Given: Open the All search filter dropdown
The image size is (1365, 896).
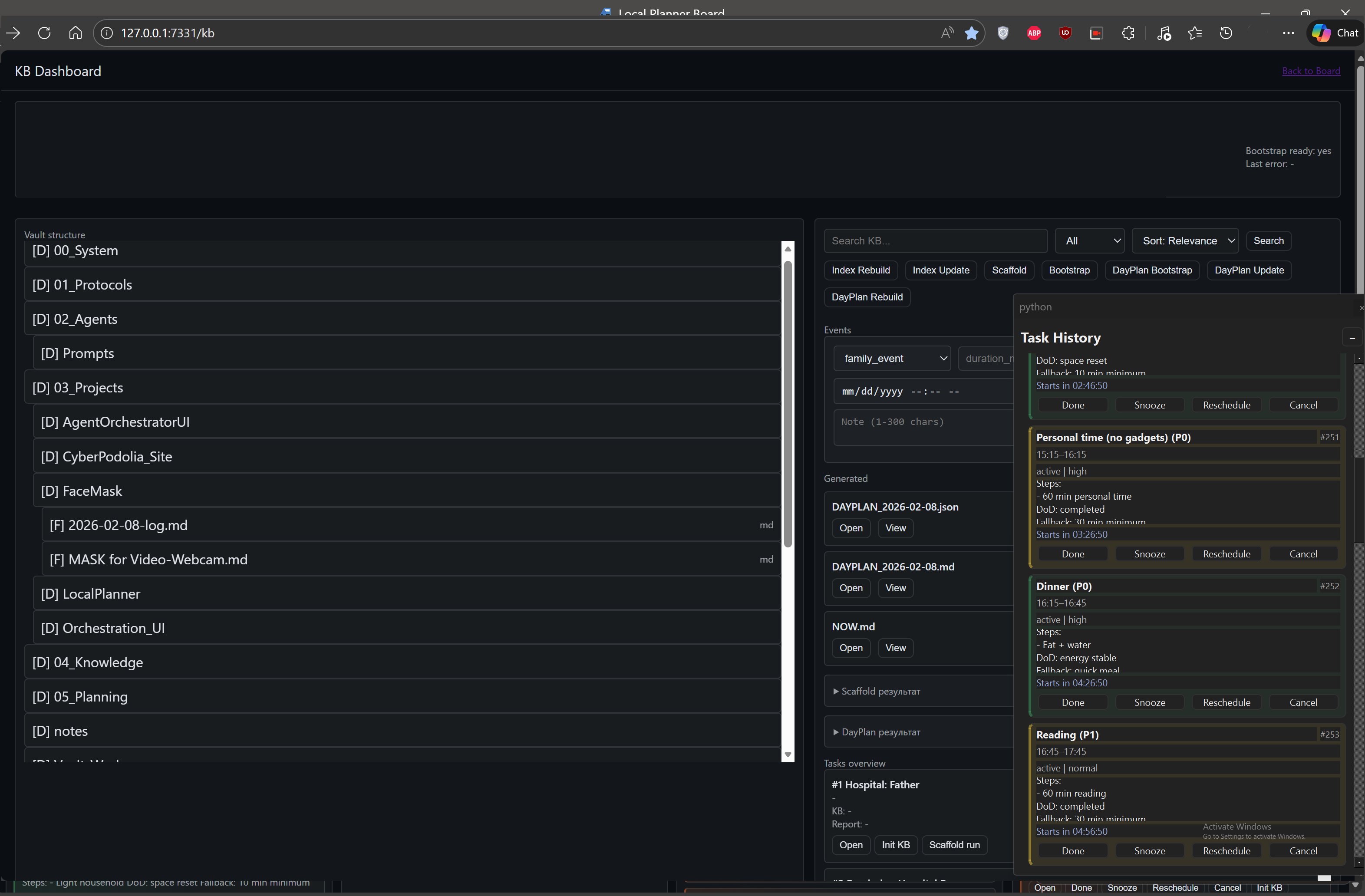Looking at the screenshot, I should (1089, 240).
